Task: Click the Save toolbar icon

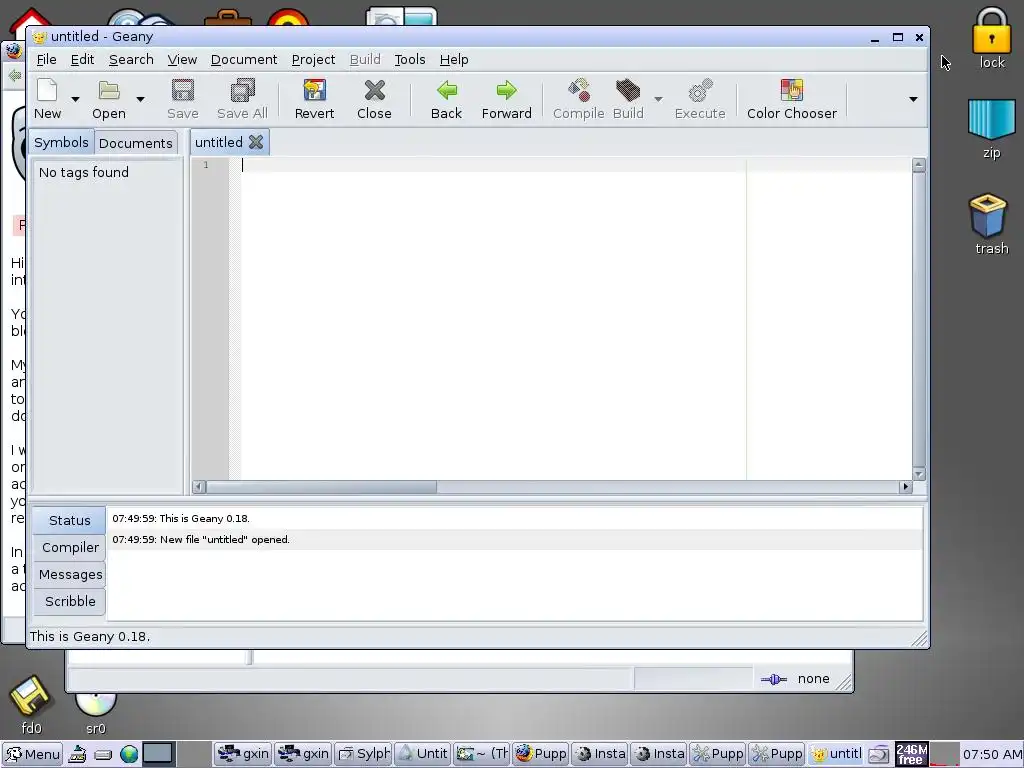Action: click(x=183, y=99)
